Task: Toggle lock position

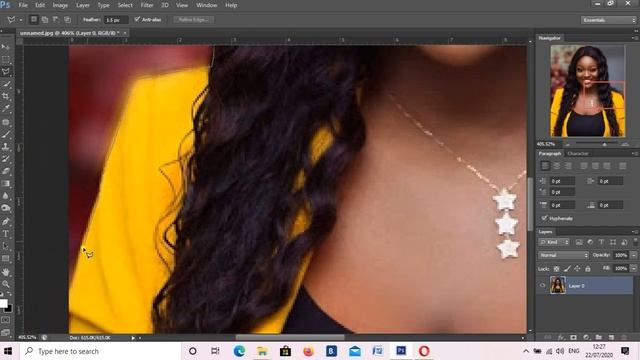Action: (577, 269)
